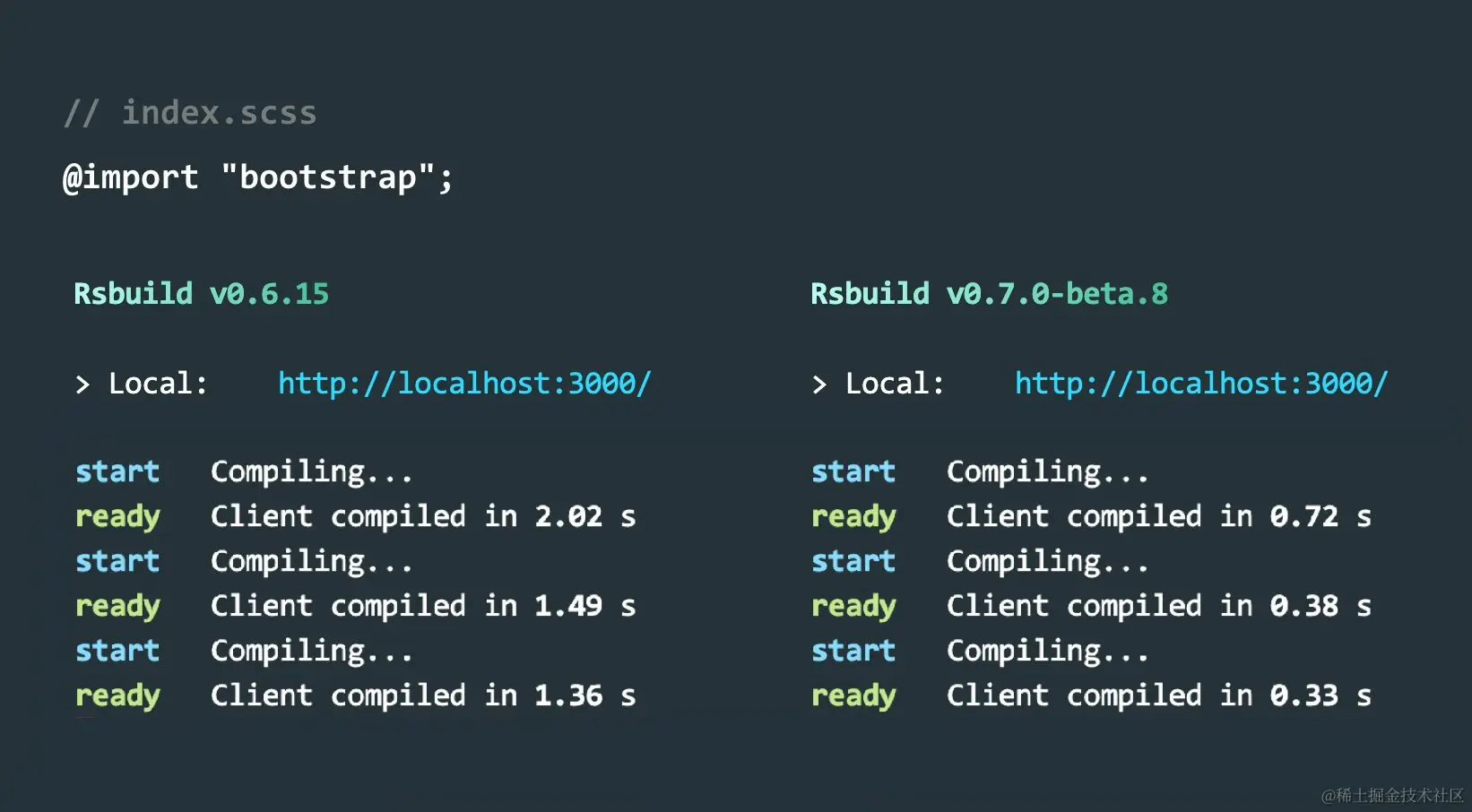Select the '@import "bootstrap";' code line
Viewport: 1472px width, 812px height.
point(258,177)
